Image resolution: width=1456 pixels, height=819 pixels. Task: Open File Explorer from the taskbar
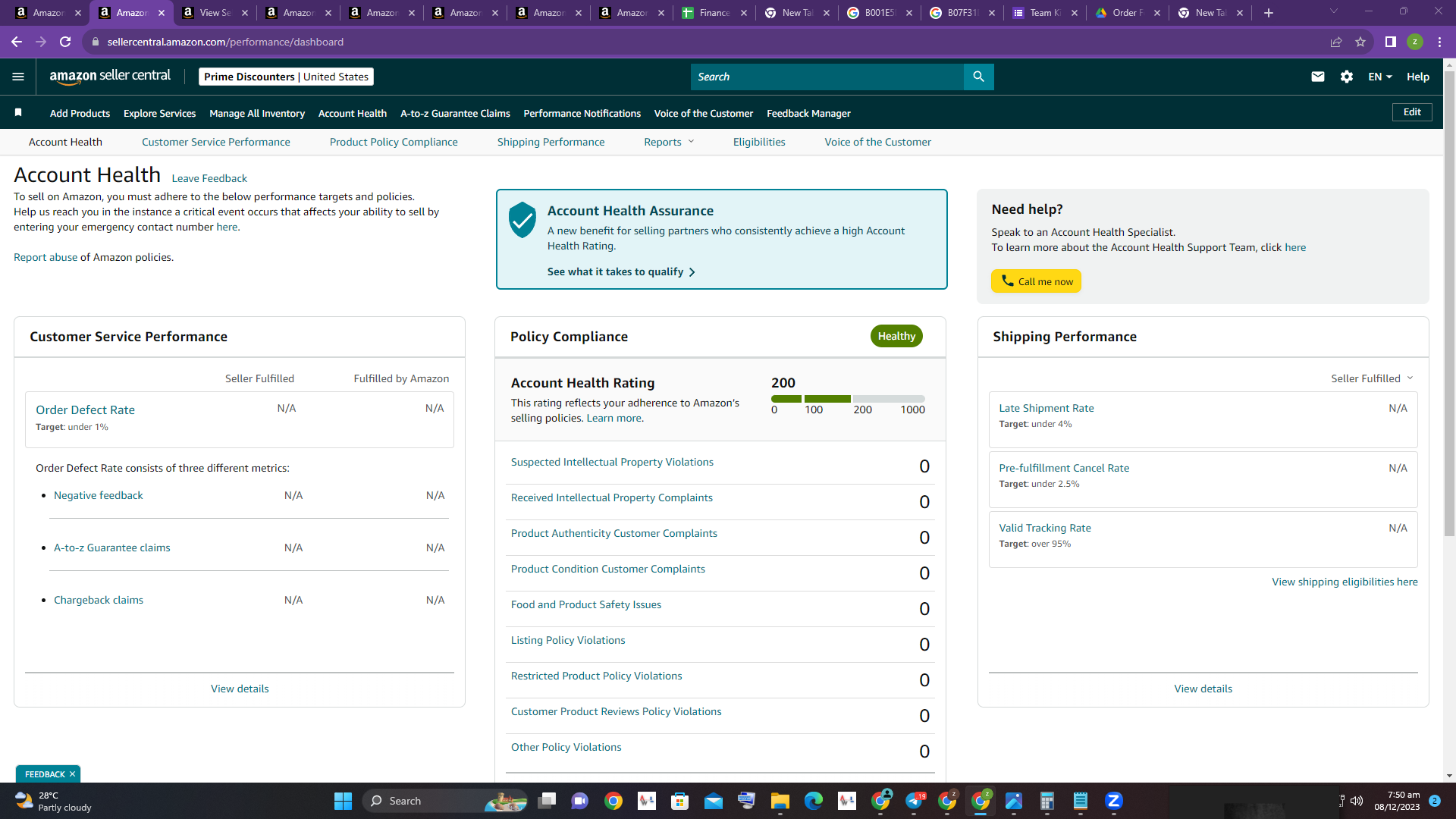[x=780, y=801]
